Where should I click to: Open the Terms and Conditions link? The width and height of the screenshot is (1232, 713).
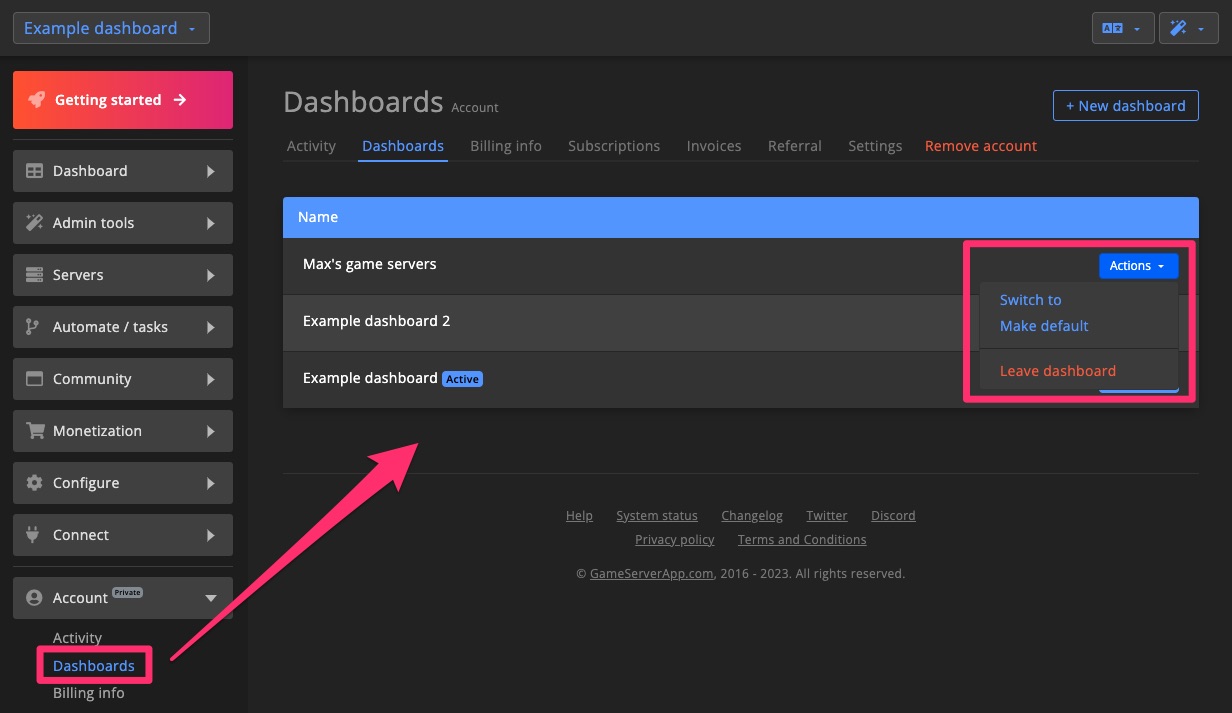click(x=801, y=539)
